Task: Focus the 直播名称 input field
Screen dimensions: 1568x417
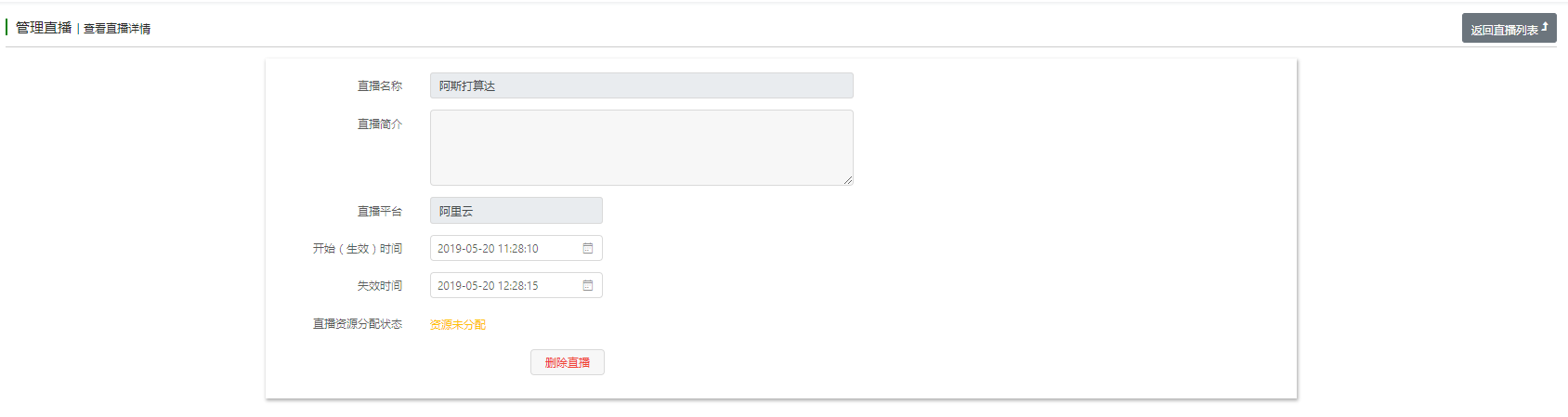Action: [641, 85]
